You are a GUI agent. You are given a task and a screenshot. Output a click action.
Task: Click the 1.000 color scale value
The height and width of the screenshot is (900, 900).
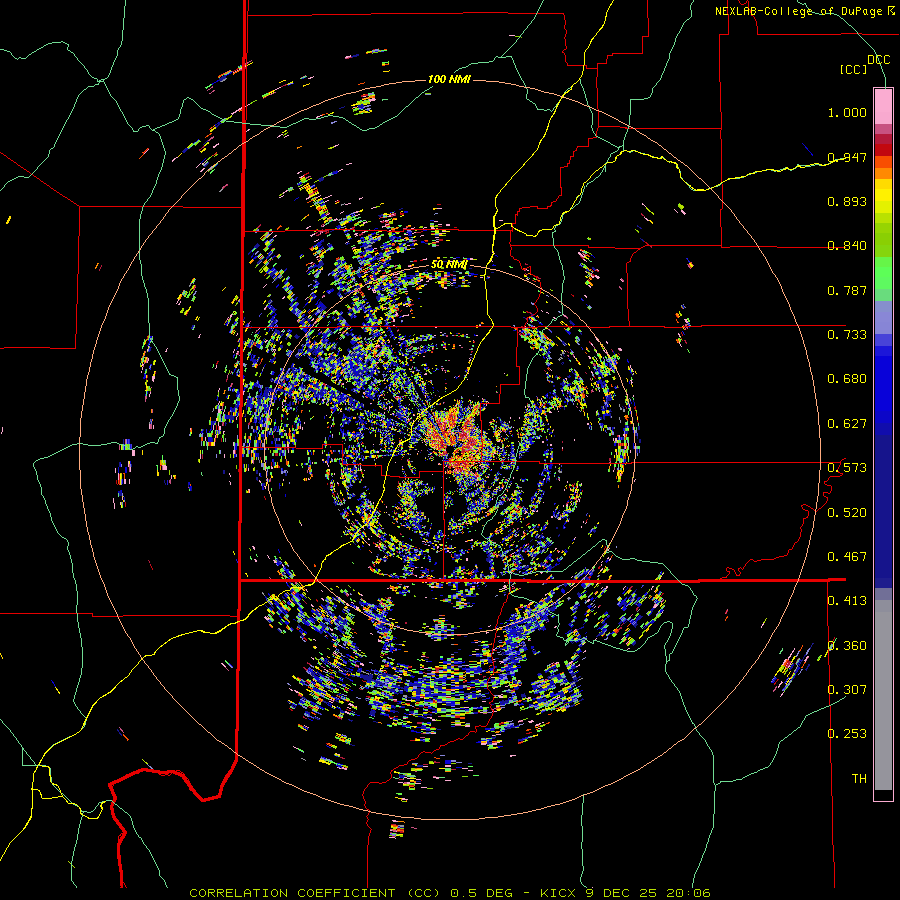pyautogui.click(x=847, y=112)
